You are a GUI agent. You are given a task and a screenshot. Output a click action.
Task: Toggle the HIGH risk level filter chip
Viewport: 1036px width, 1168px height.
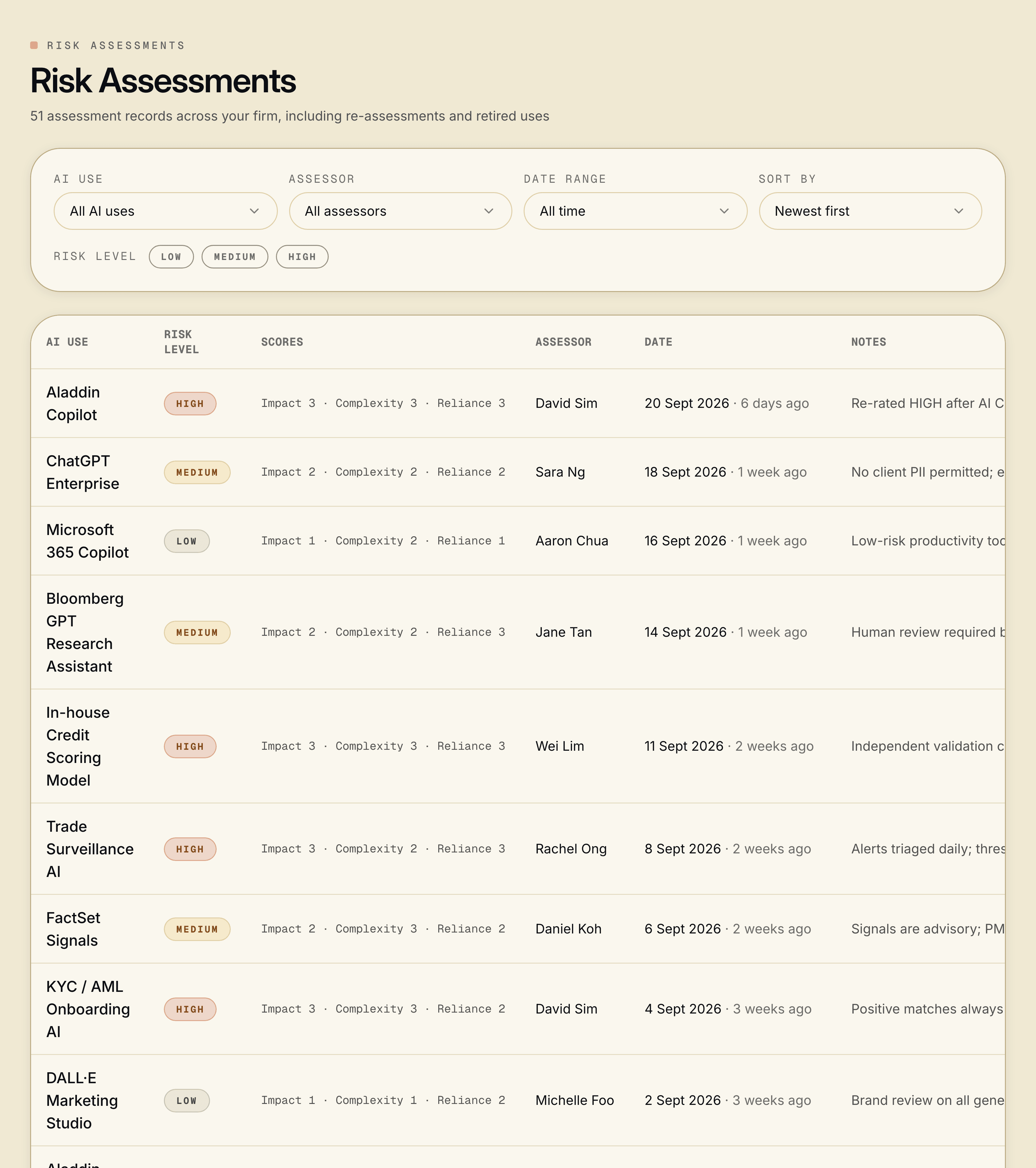pyautogui.click(x=302, y=257)
